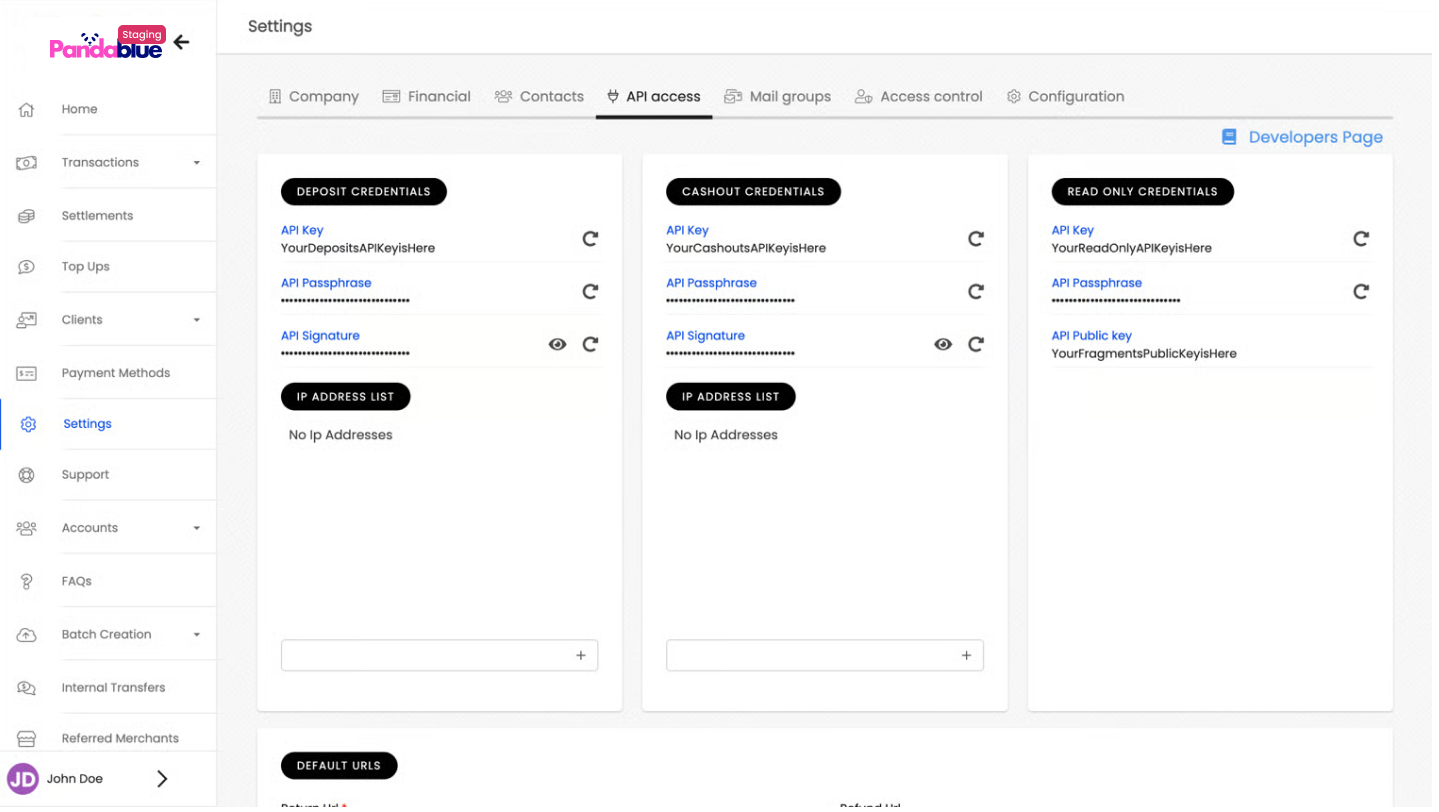This screenshot has width=1439, height=812.
Task: Switch to the Financial tab
Action: [426, 97]
